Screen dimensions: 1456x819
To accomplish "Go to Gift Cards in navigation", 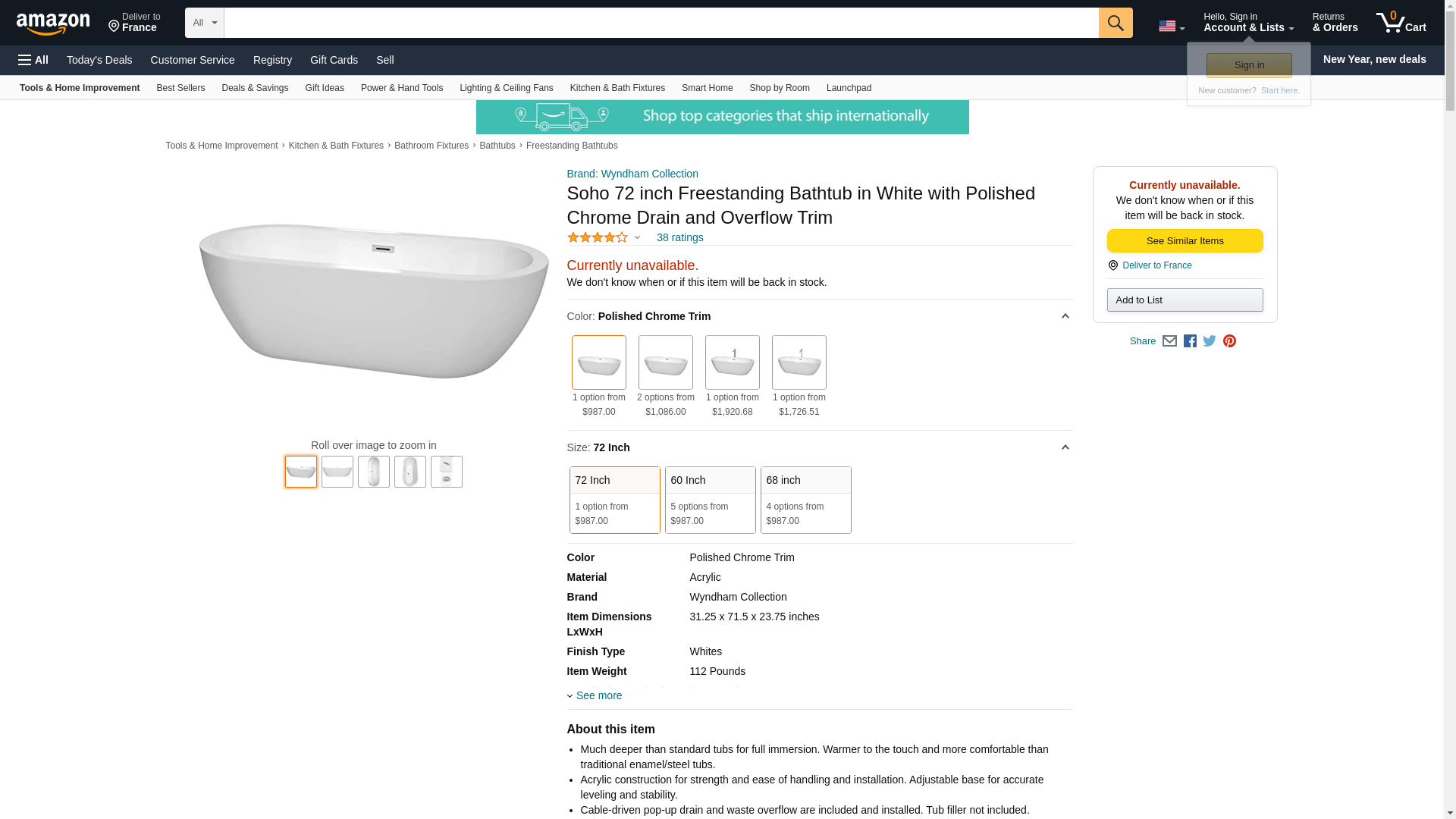I will pyautogui.click(x=334, y=60).
